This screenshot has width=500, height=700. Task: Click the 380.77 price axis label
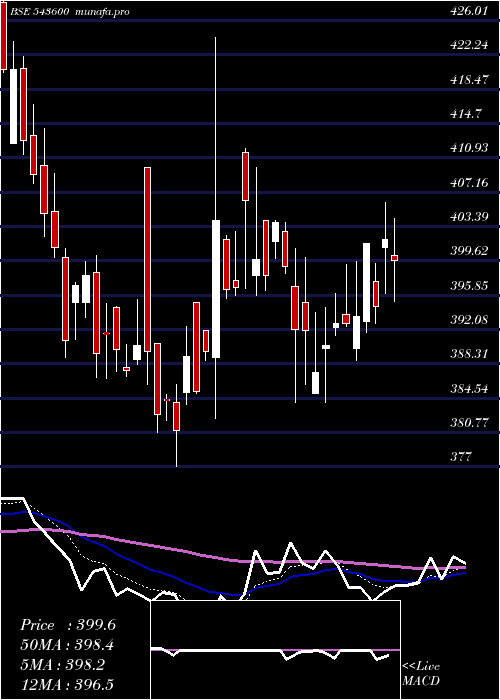pyautogui.click(x=467, y=422)
